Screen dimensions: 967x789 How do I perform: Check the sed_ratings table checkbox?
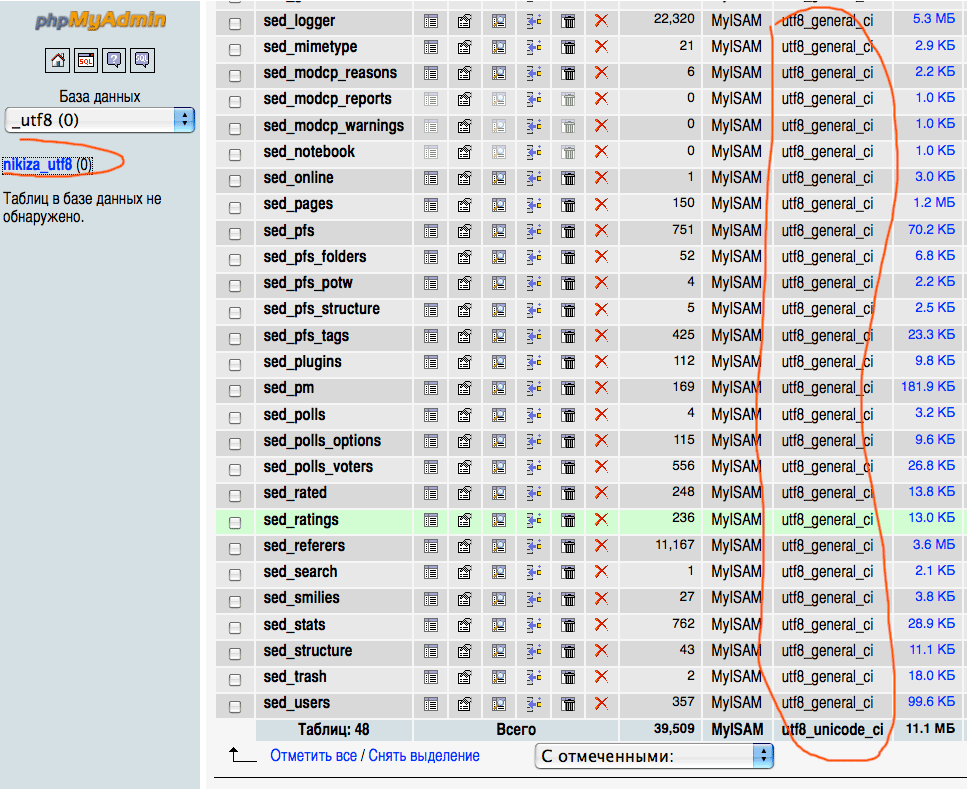tap(235, 521)
